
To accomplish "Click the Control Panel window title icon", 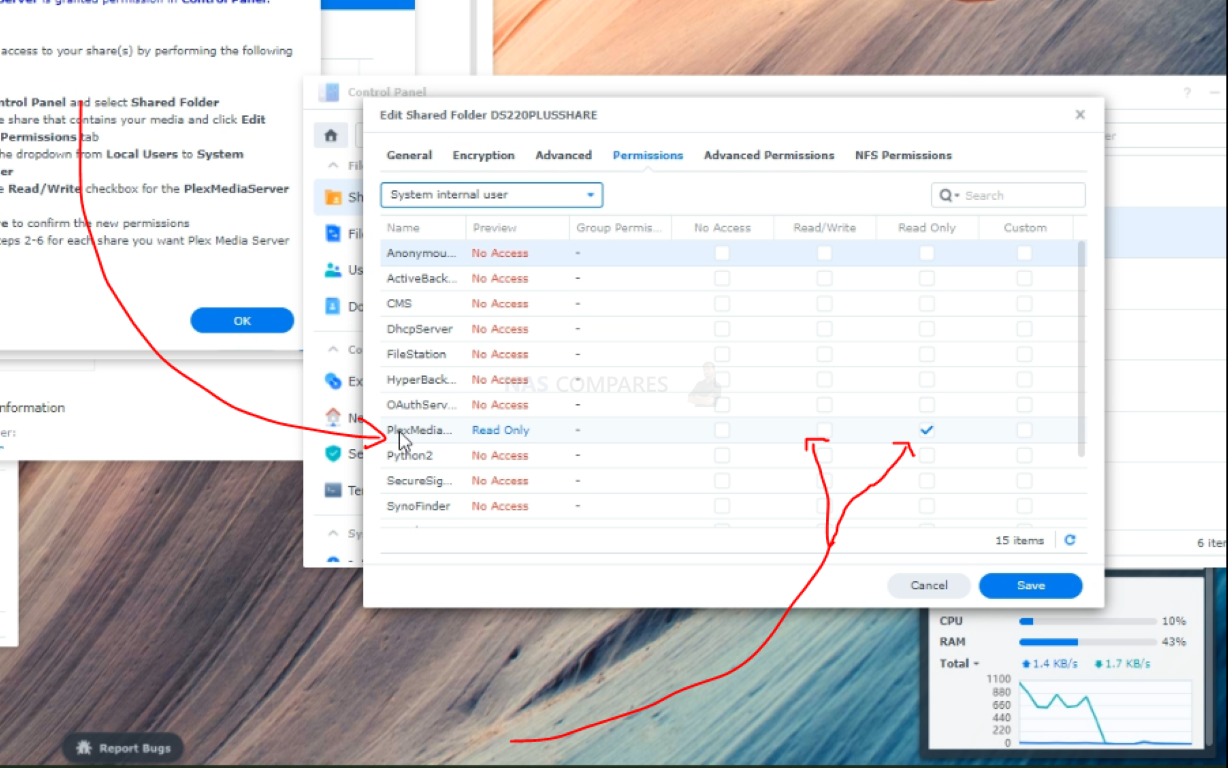I will (329, 92).
